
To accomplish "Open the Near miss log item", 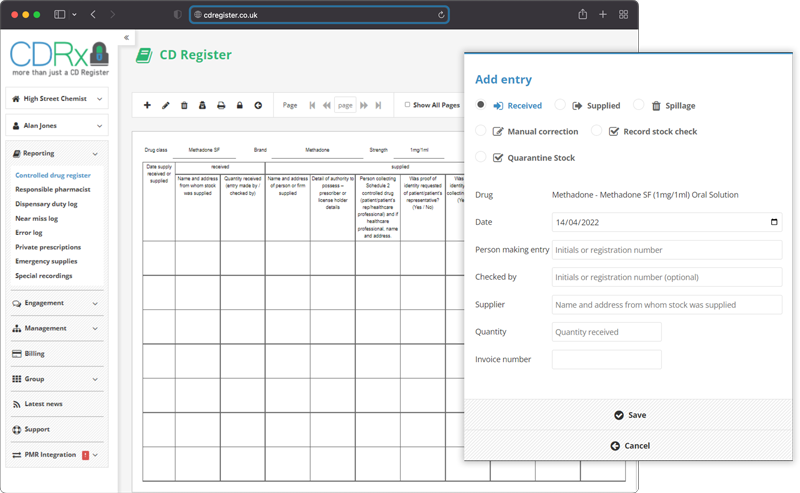I will point(36,218).
